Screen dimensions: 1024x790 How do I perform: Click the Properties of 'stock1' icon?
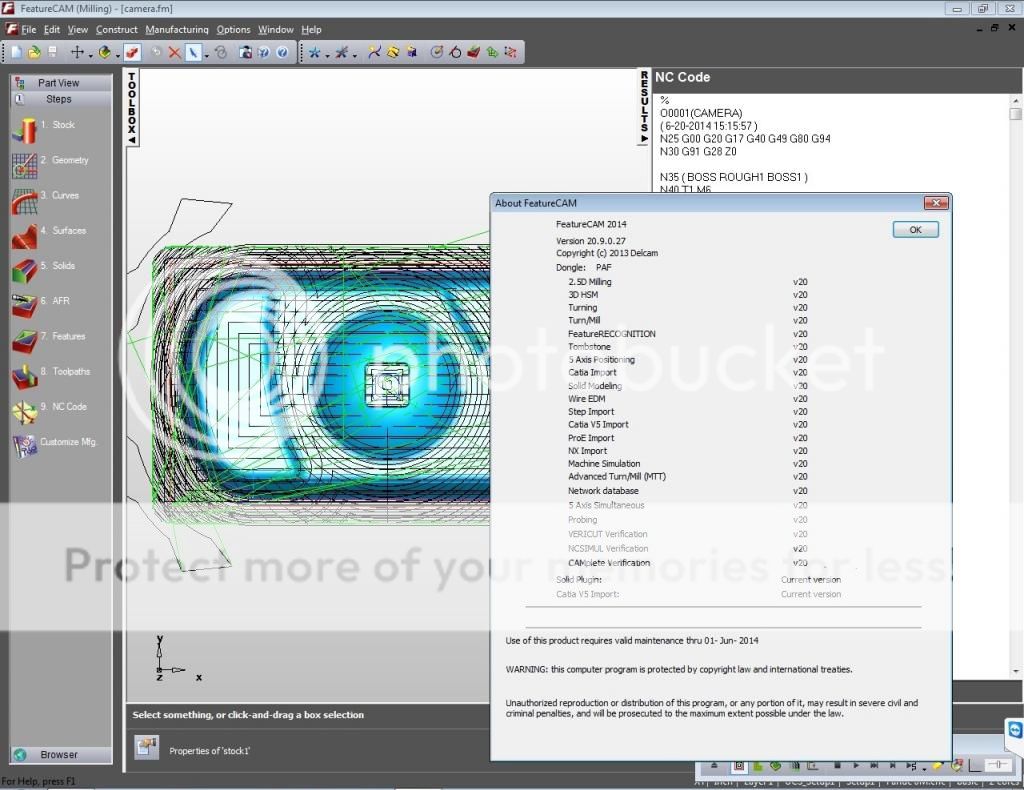(x=146, y=747)
